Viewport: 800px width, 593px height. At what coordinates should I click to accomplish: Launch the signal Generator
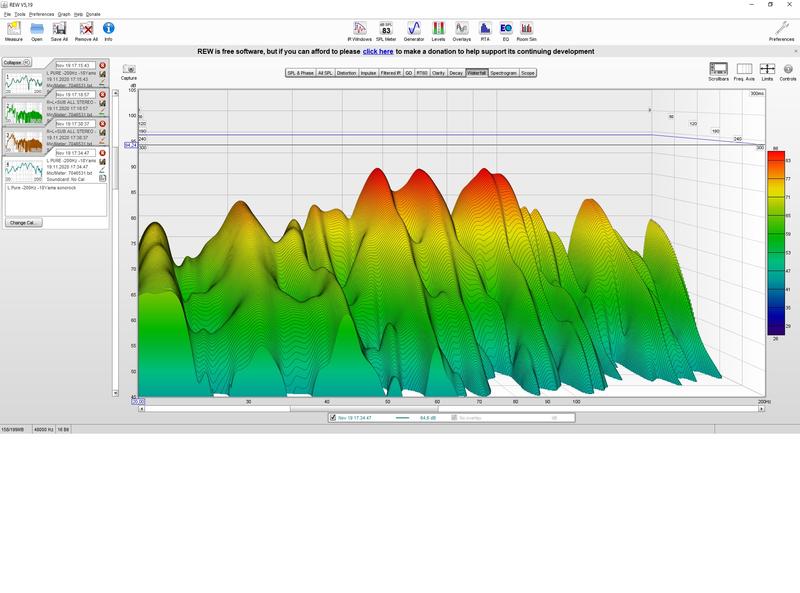point(413,31)
